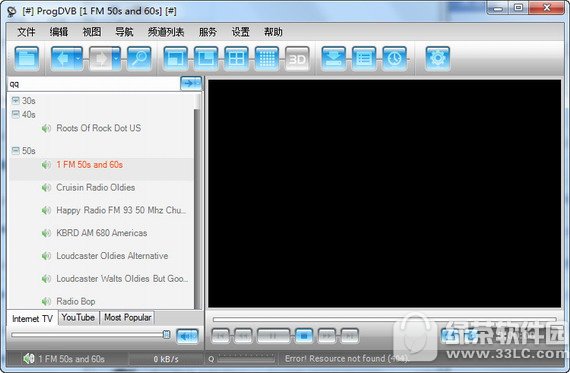The image size is (570, 373).
Task: Select the picture-in-picture layout icon
Action: [x=206, y=59]
